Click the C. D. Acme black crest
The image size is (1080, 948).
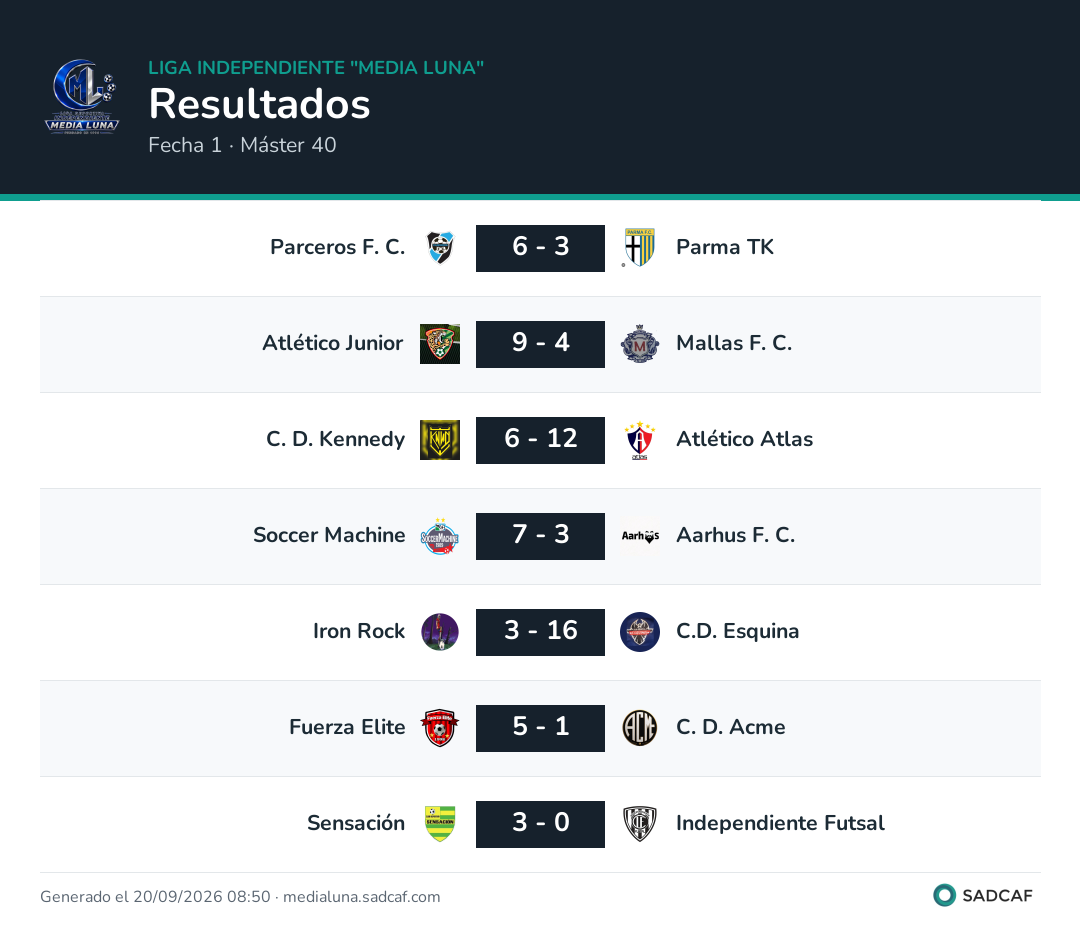pos(640,728)
